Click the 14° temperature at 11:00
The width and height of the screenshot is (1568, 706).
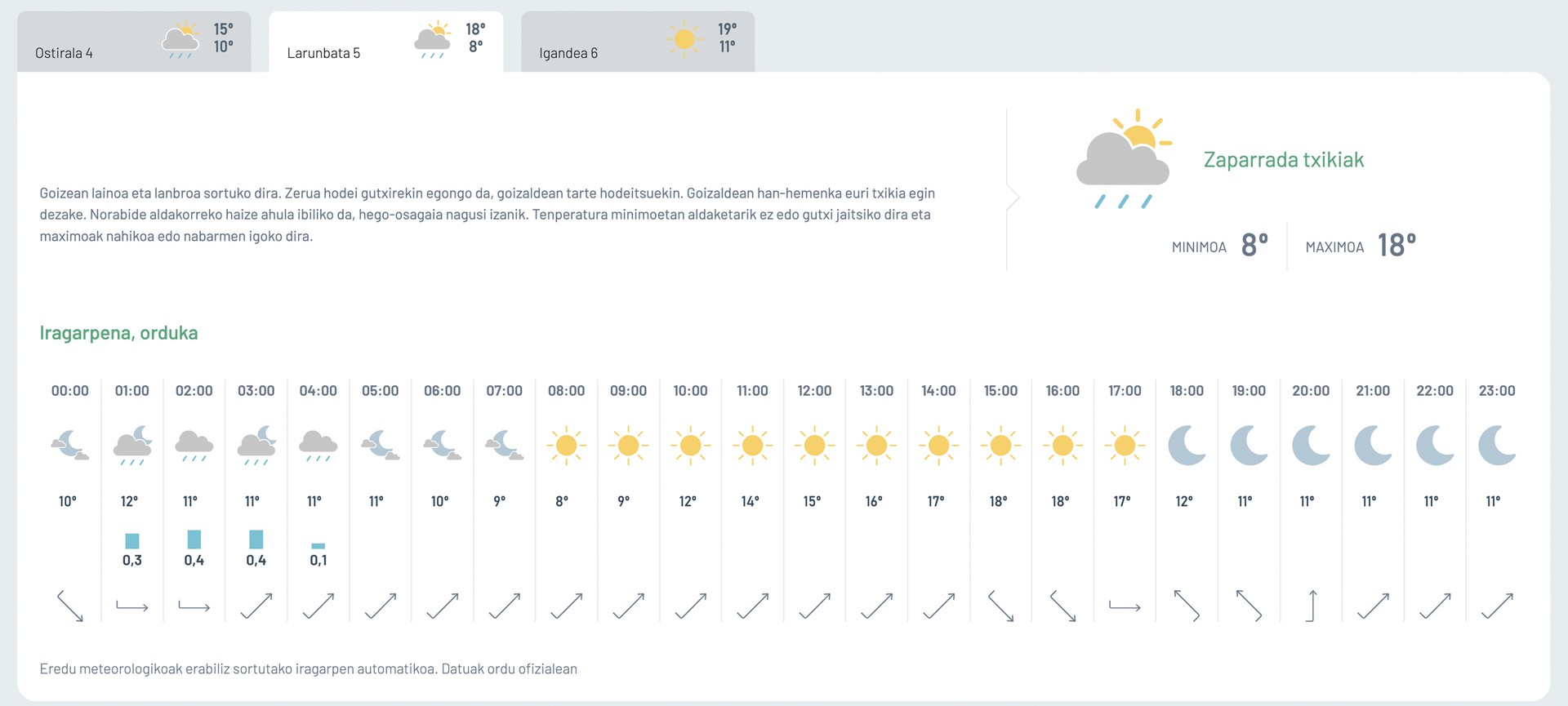751,501
